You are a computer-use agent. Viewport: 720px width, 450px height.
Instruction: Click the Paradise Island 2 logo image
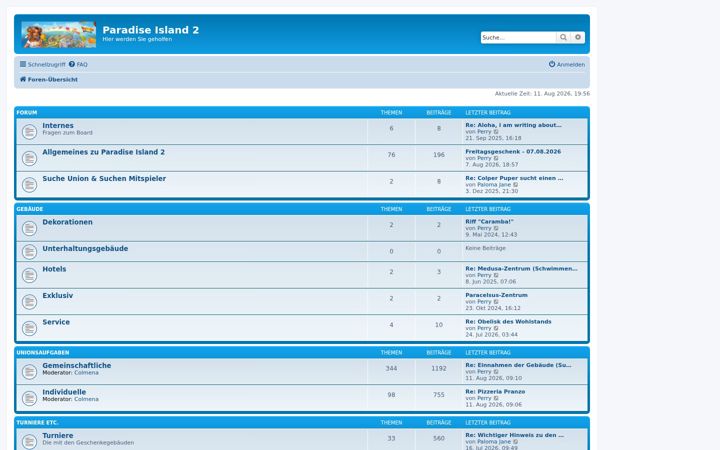[x=59, y=34]
